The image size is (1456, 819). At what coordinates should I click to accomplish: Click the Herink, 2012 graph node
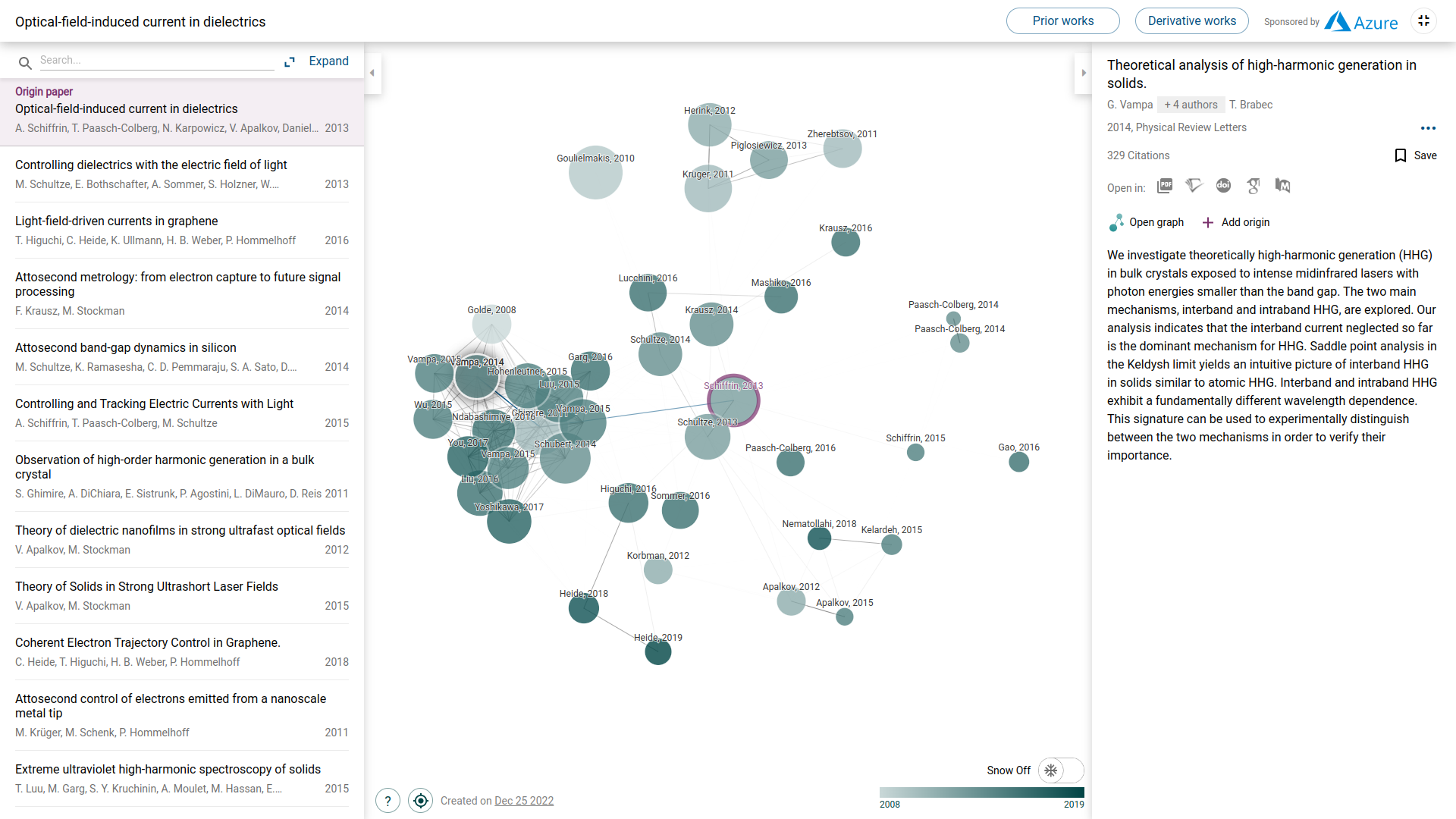tap(710, 125)
